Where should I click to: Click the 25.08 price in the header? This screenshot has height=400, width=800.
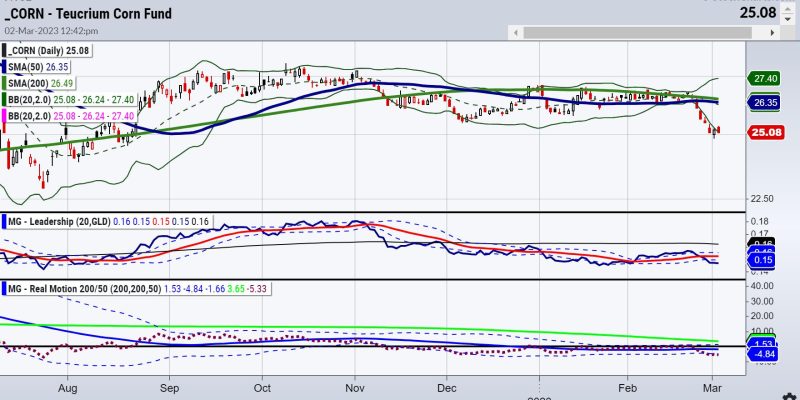tap(775, 14)
